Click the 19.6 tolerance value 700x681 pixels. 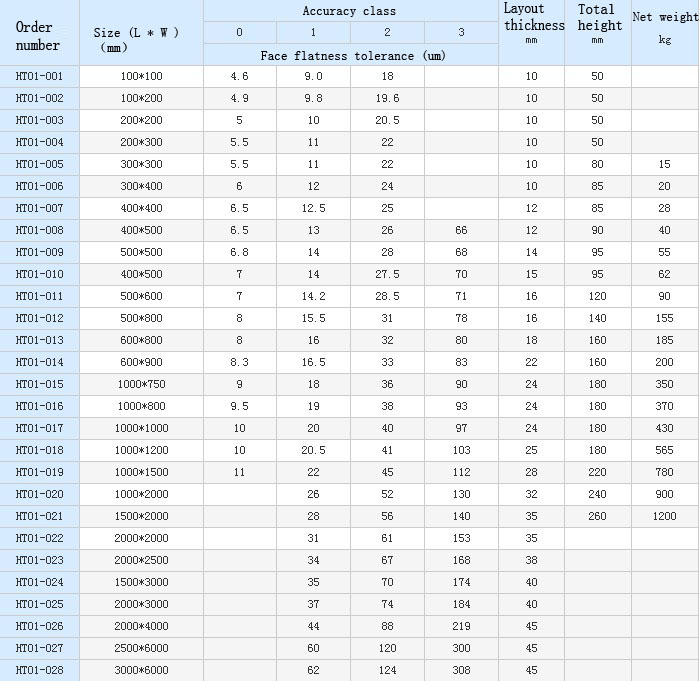pos(388,98)
